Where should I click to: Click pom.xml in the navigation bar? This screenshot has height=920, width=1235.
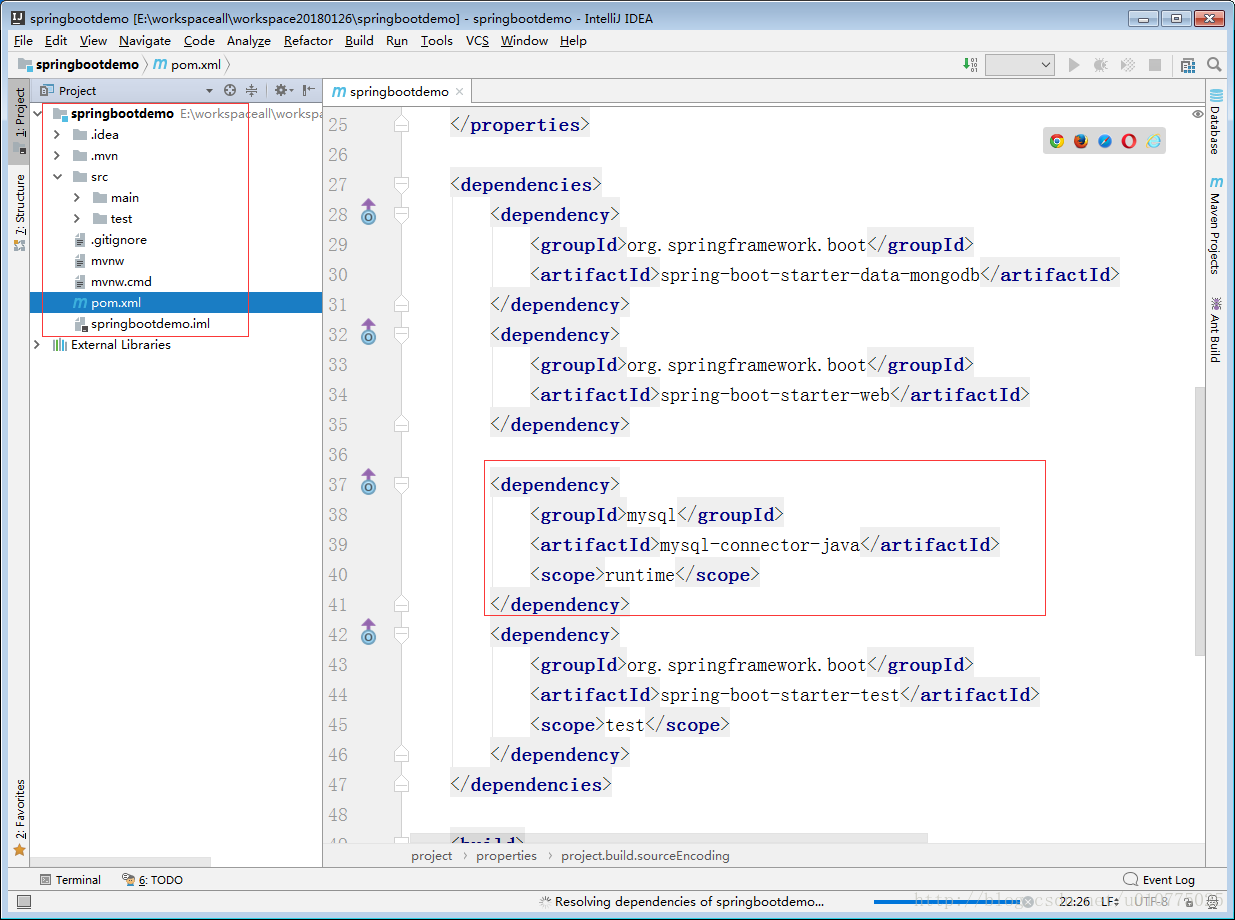click(x=187, y=64)
